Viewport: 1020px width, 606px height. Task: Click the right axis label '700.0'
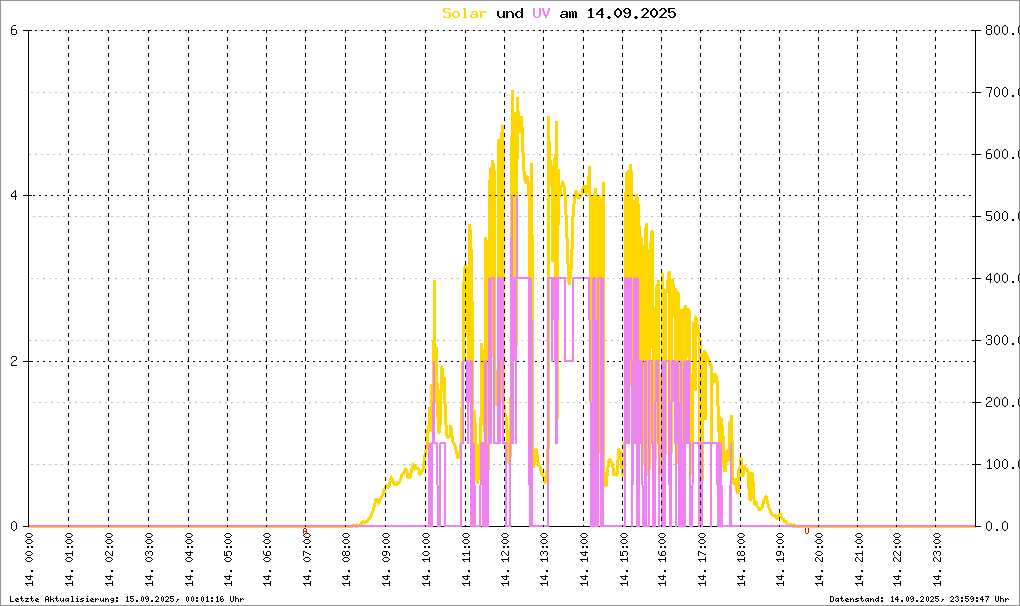[1002, 92]
